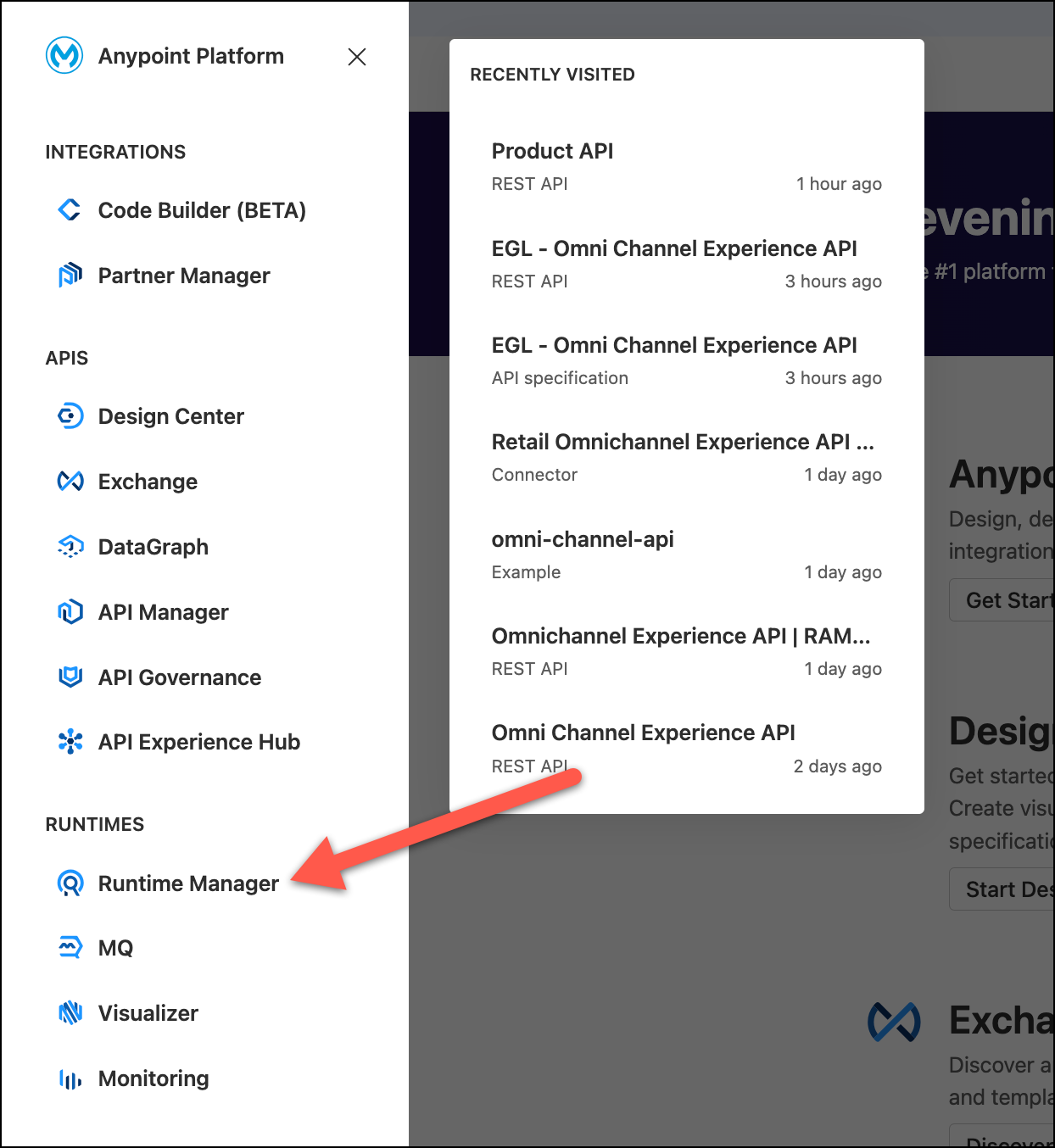
Task: Click the 'Connector' type label
Action: pyautogui.click(x=534, y=475)
